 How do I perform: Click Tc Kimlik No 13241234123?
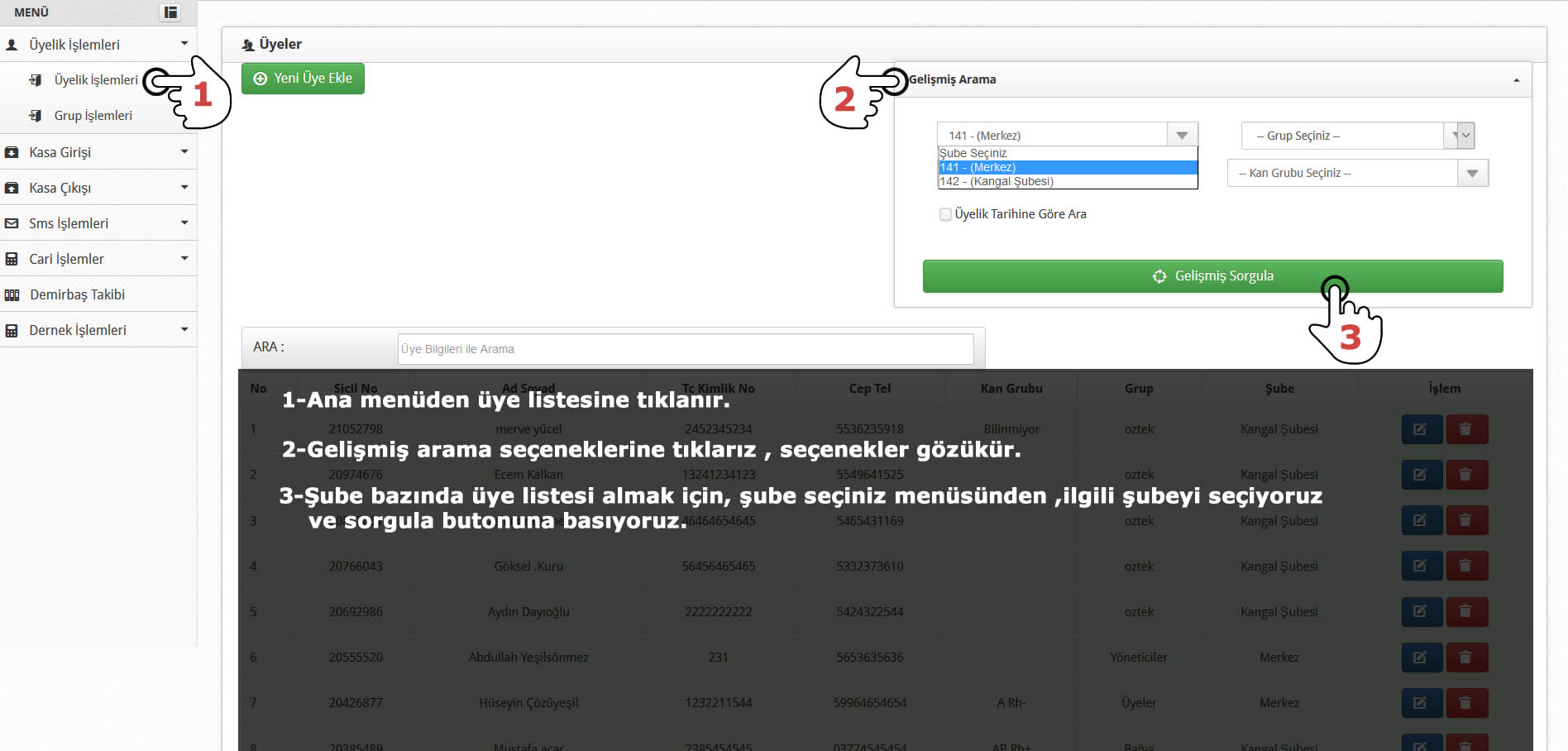(719, 475)
